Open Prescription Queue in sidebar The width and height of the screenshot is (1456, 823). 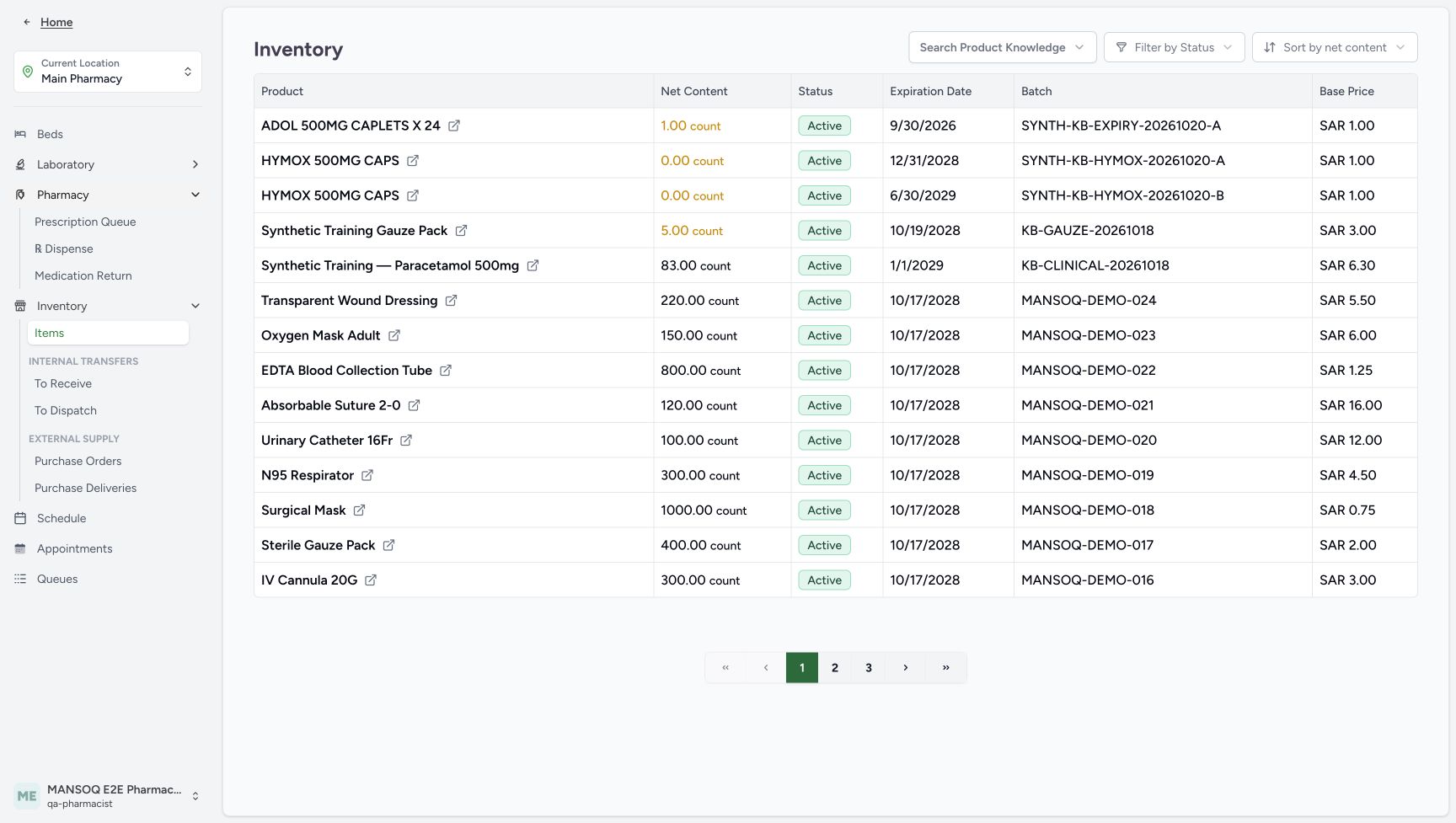pos(85,222)
